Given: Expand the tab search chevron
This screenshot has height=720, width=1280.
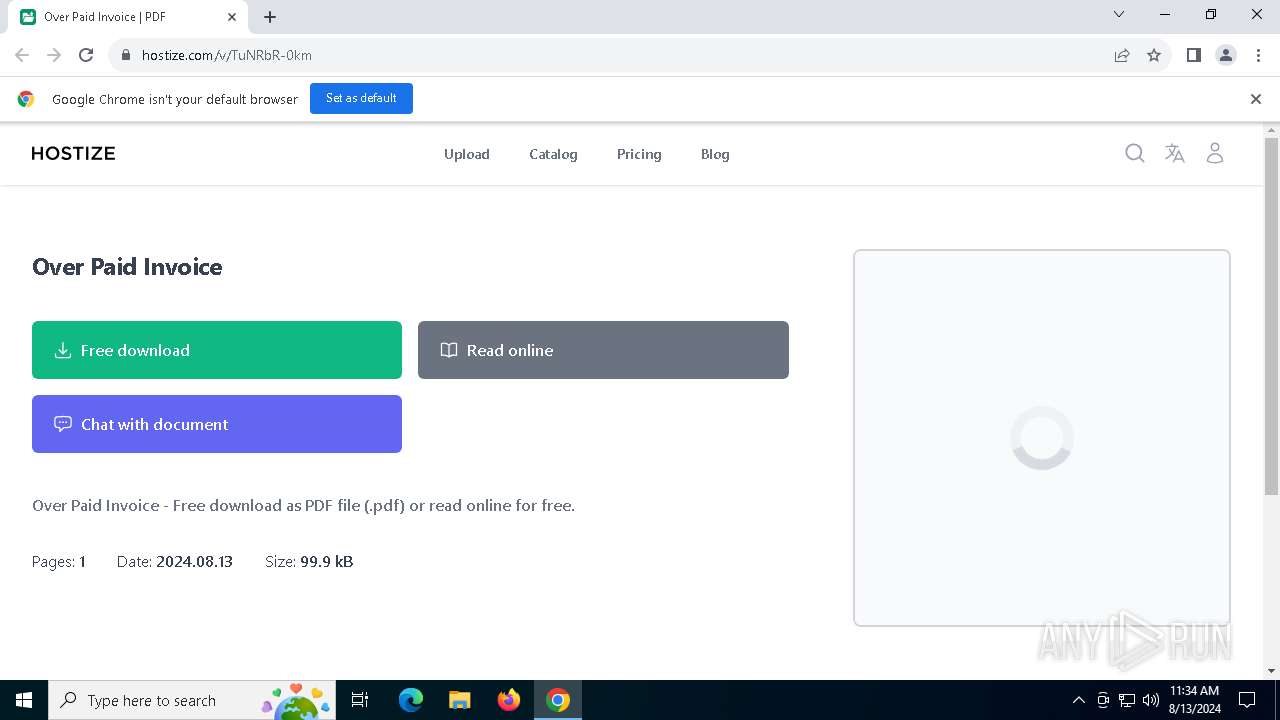Looking at the screenshot, I should point(1119,14).
